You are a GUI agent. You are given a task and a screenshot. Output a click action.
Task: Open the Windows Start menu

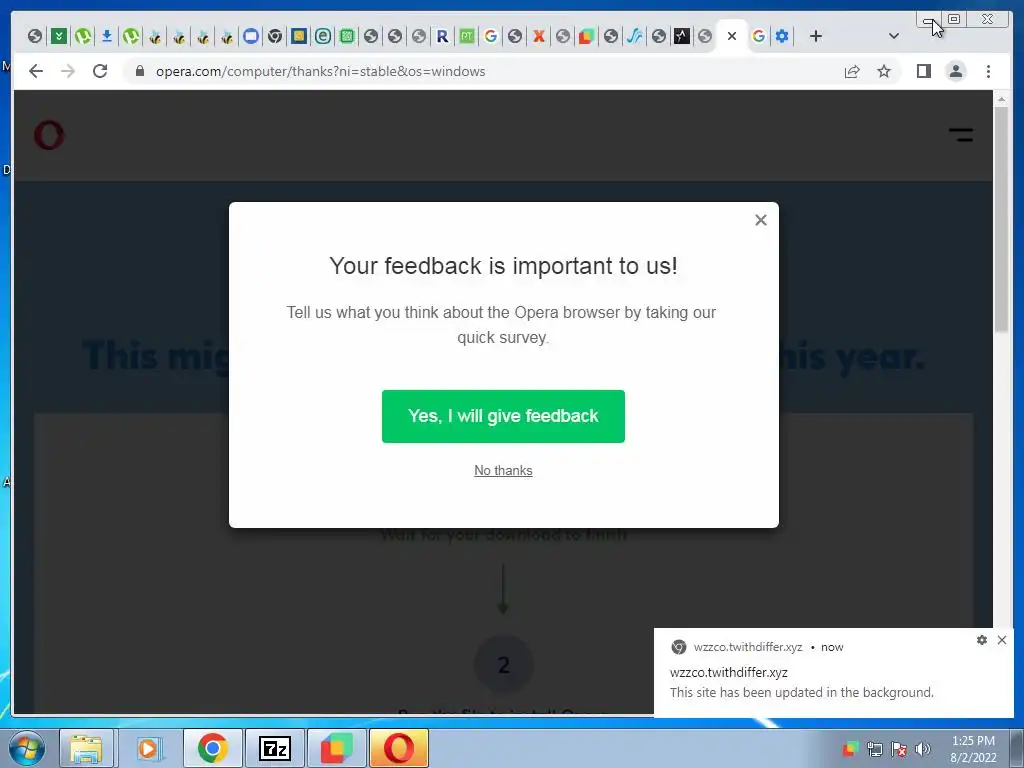(26, 748)
